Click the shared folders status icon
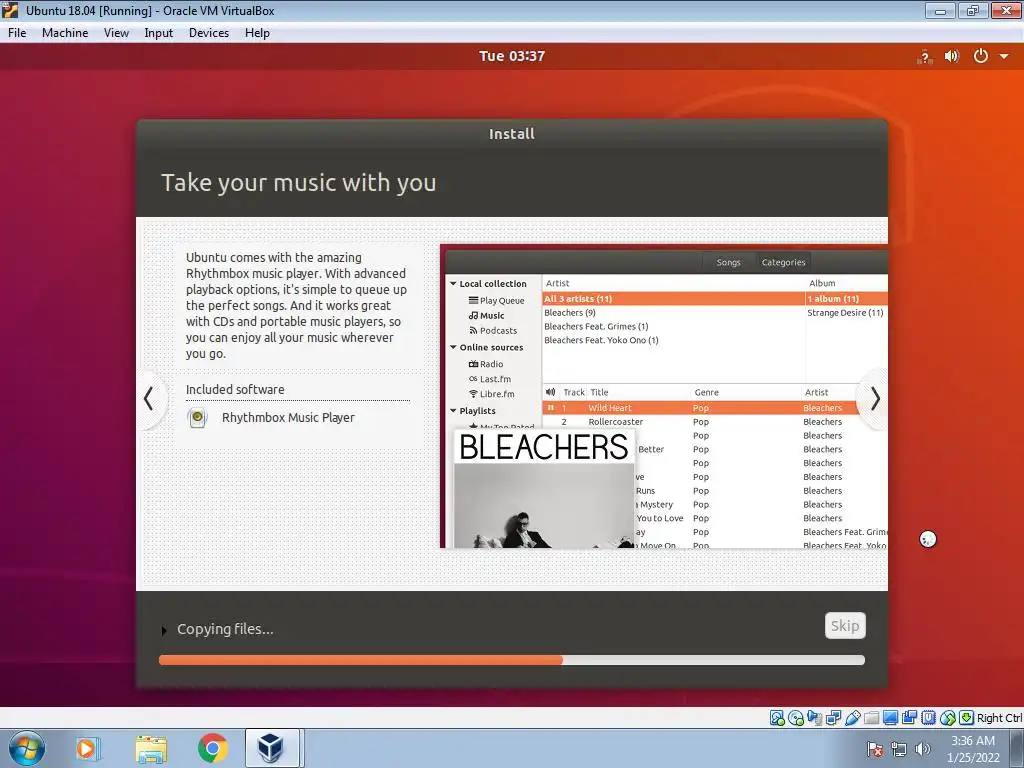Viewport: 1024px width, 768px height. point(871,718)
